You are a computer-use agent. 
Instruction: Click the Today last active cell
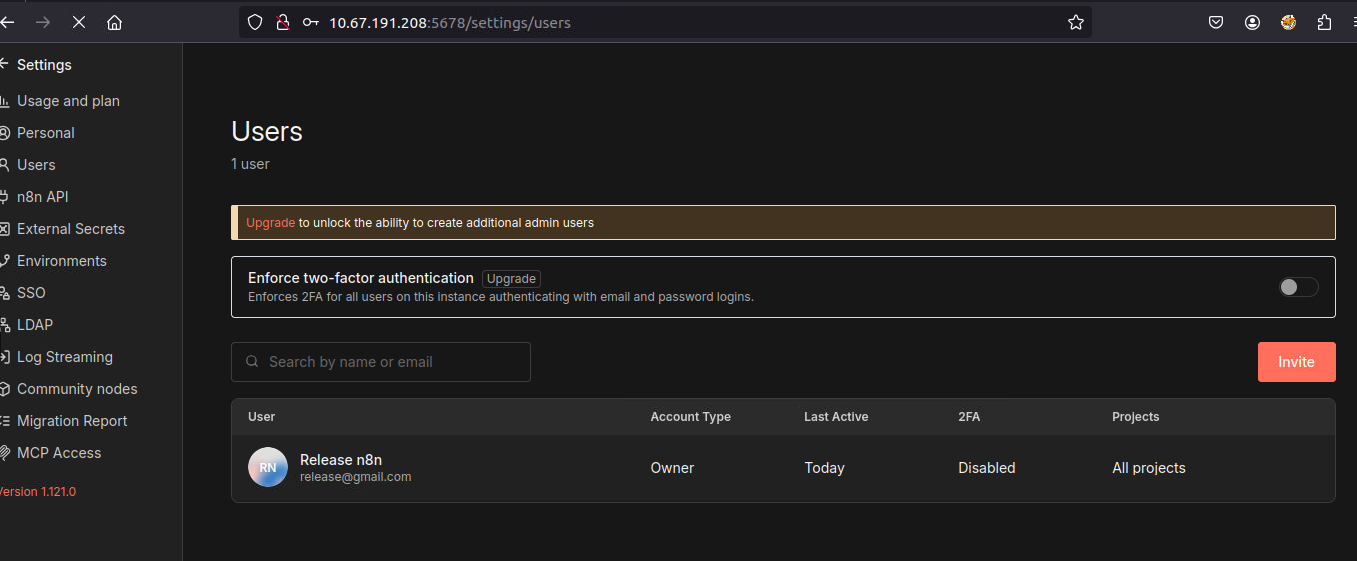click(x=825, y=468)
